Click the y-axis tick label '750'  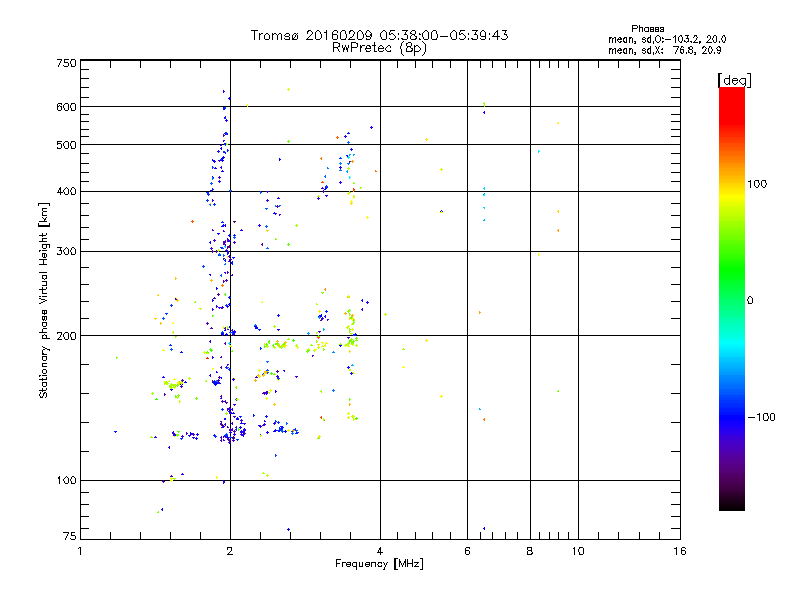pos(66,63)
